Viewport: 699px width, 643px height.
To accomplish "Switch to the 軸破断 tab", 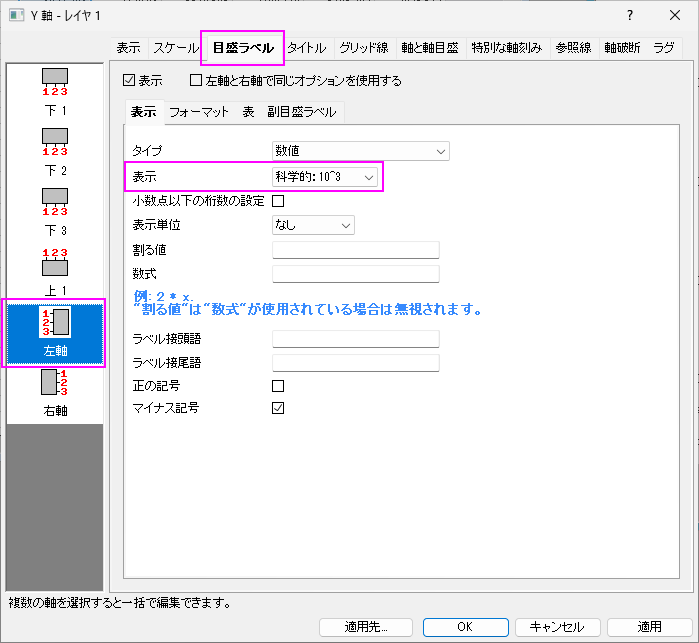I will tap(622, 48).
